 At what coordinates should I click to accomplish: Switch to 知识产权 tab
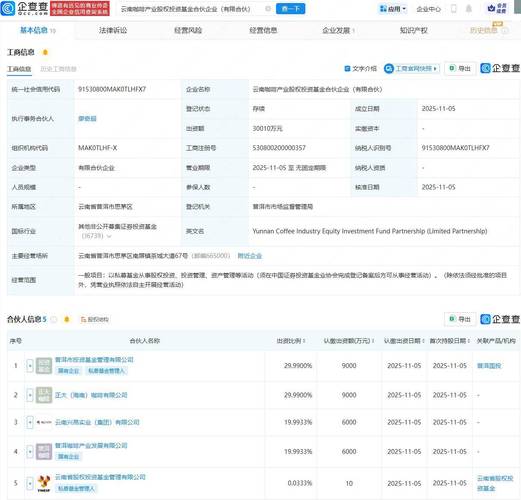pyautogui.click(x=414, y=30)
